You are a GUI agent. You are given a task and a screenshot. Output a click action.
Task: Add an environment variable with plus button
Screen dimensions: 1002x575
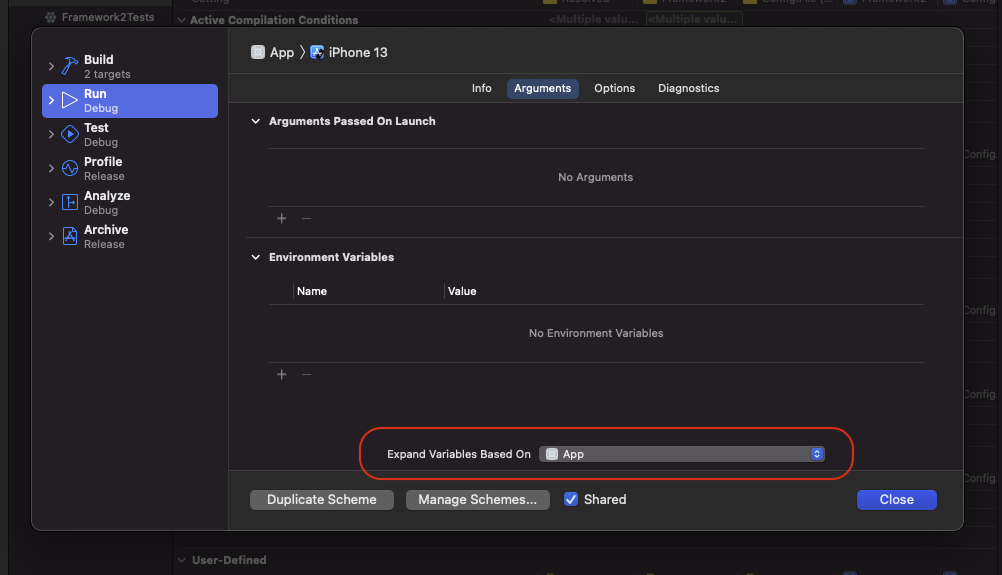281,374
